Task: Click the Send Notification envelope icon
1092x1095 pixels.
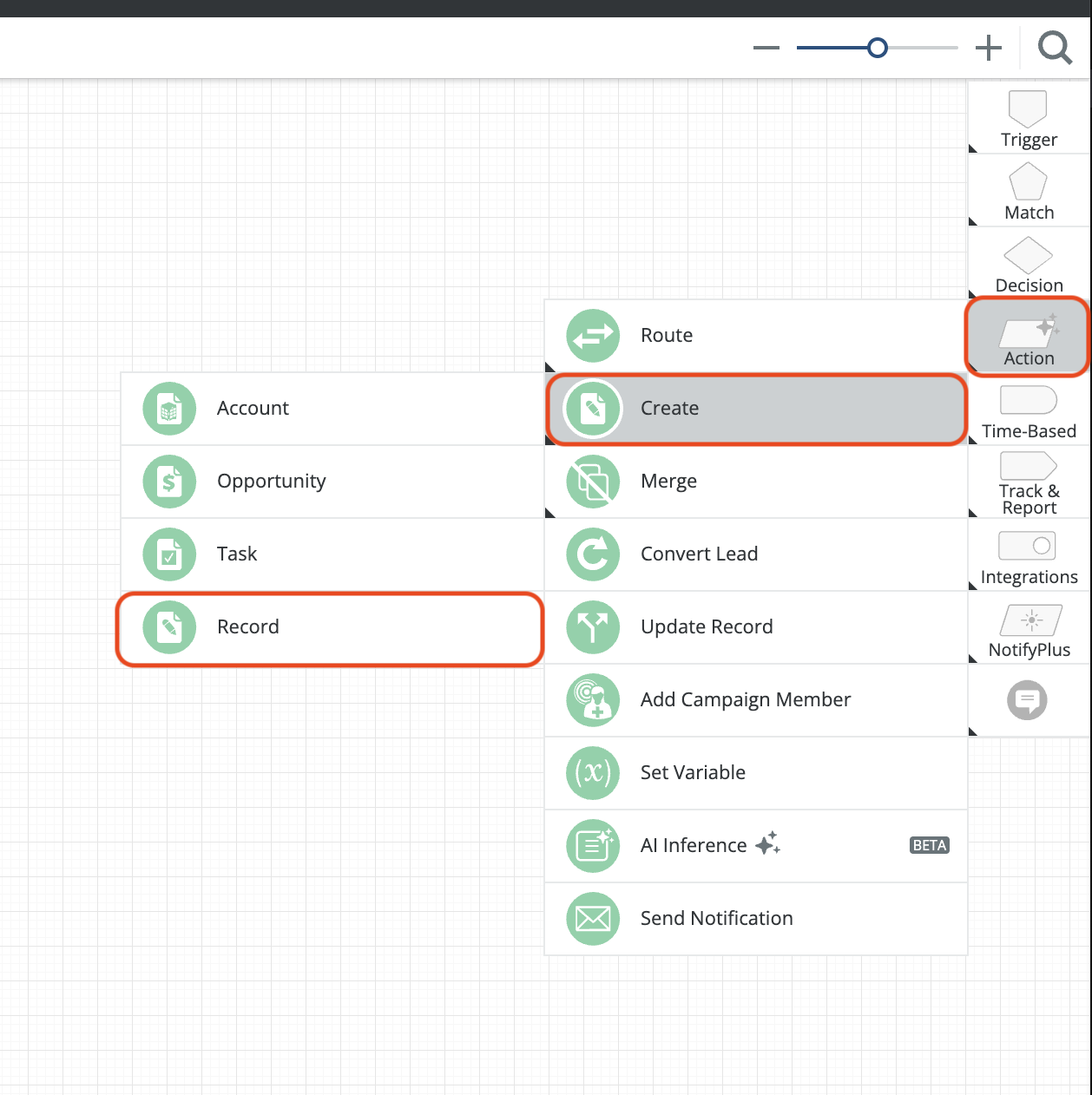Action: pos(593,918)
